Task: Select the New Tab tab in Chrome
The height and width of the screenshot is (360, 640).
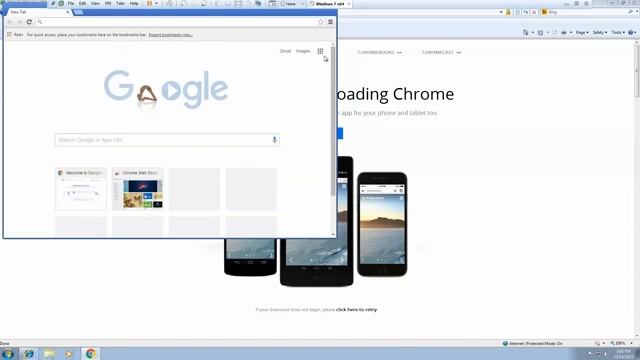Action: 37,12
